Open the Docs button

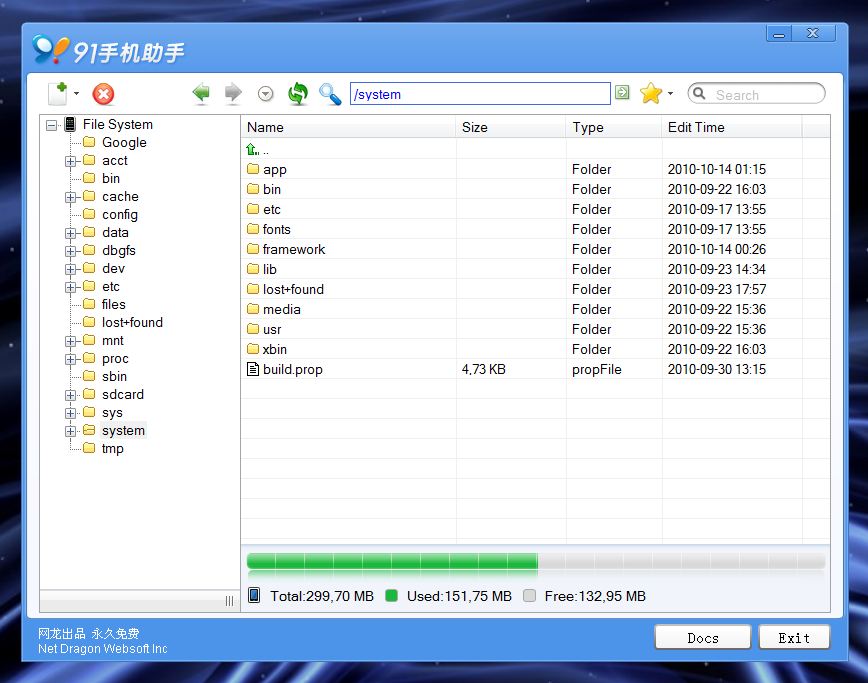point(702,638)
